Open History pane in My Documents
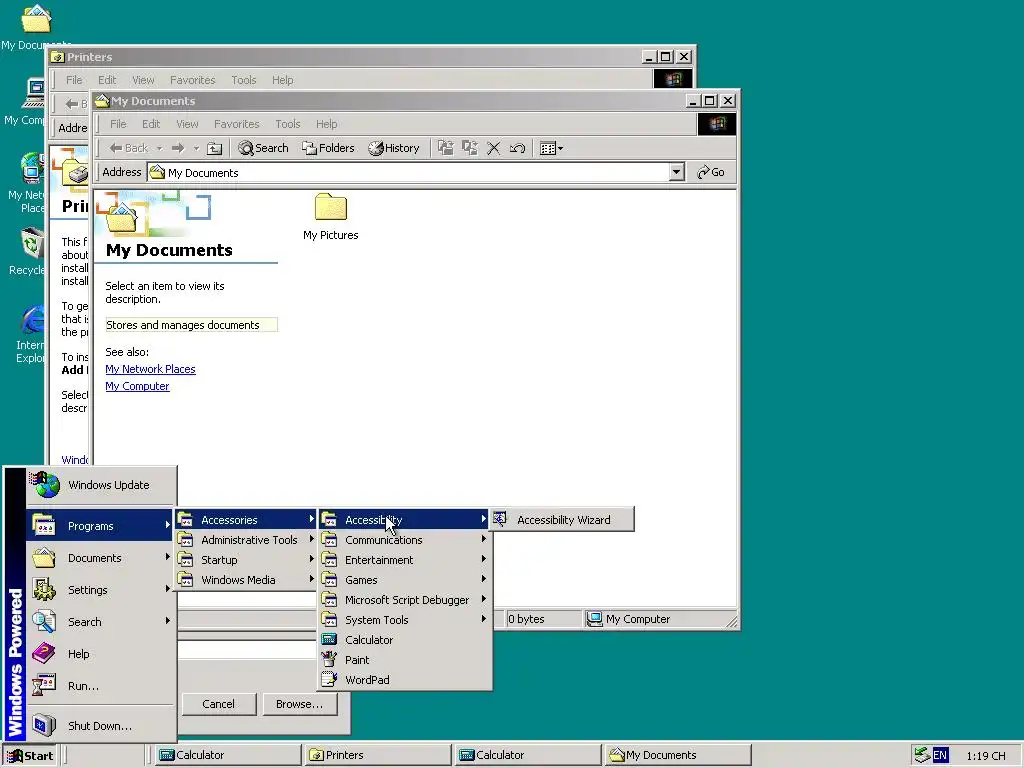The height and width of the screenshot is (768, 1024). pos(394,148)
